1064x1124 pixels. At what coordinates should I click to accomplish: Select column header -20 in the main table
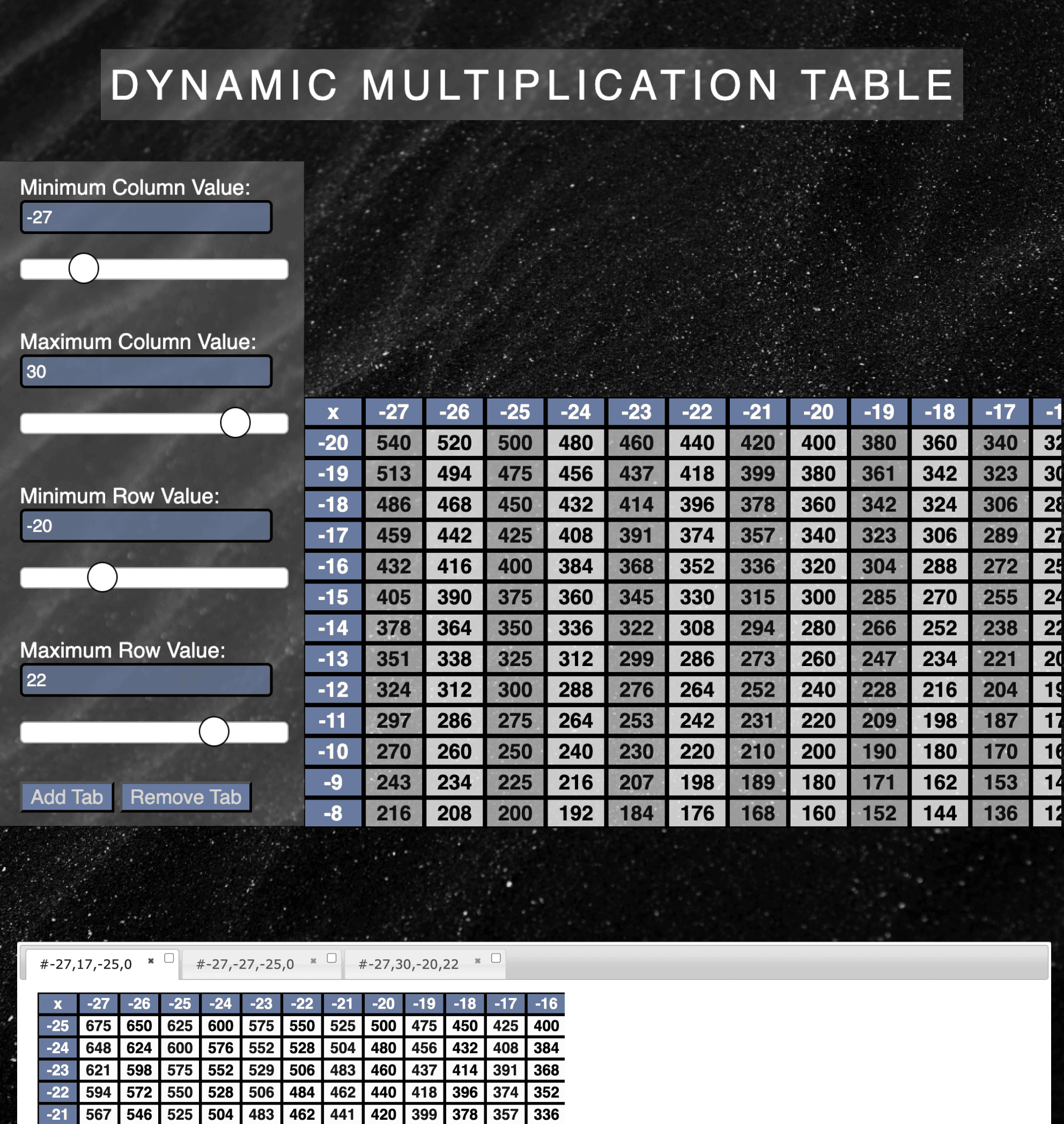point(818,412)
